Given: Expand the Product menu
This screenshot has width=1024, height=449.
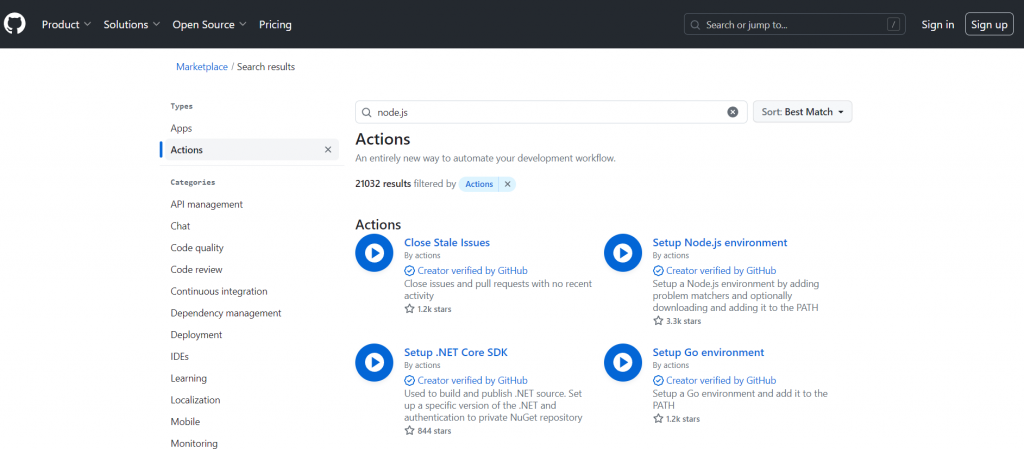Looking at the screenshot, I should pos(66,25).
